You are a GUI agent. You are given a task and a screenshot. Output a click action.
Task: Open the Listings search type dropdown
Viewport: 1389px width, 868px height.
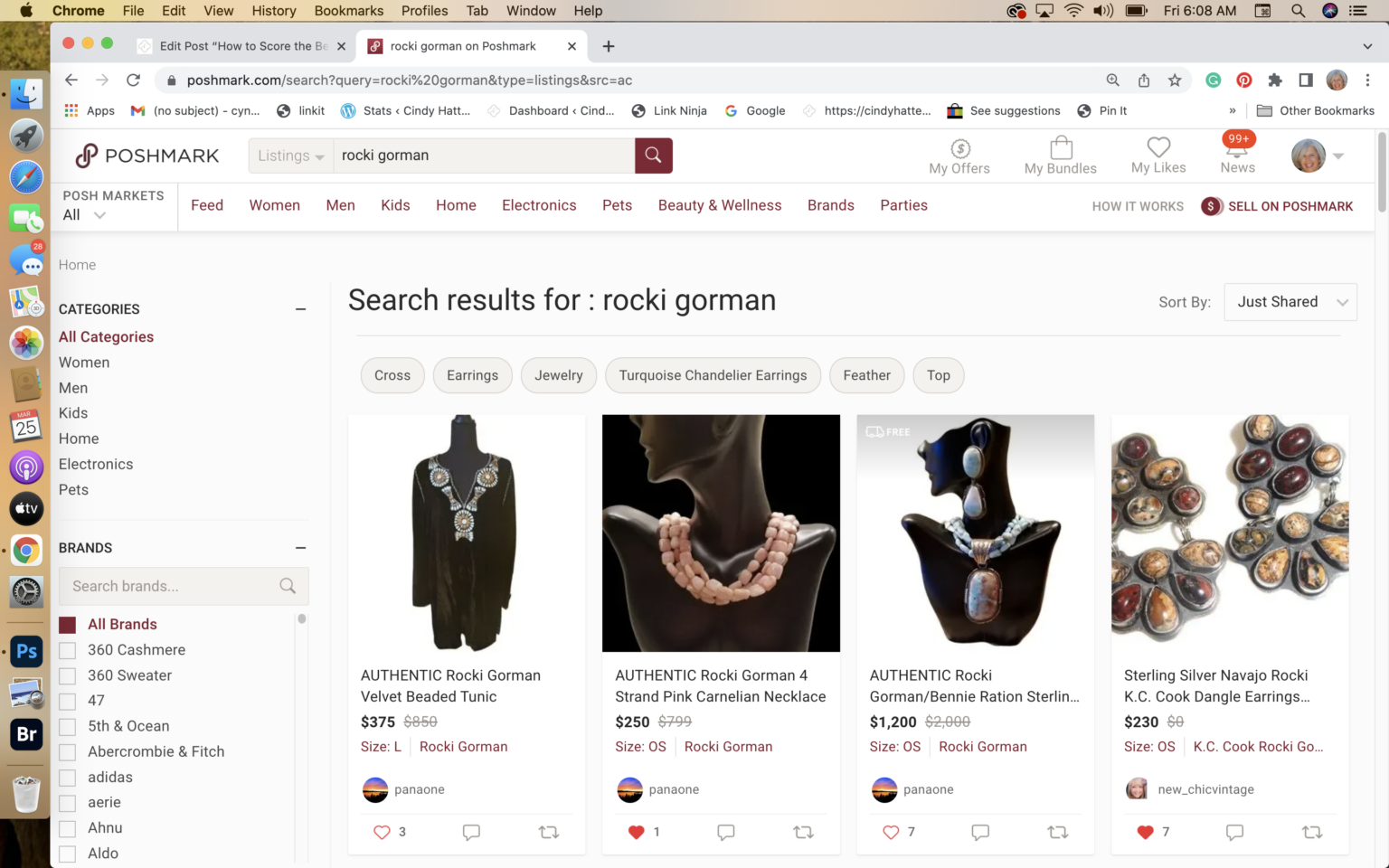coord(291,156)
